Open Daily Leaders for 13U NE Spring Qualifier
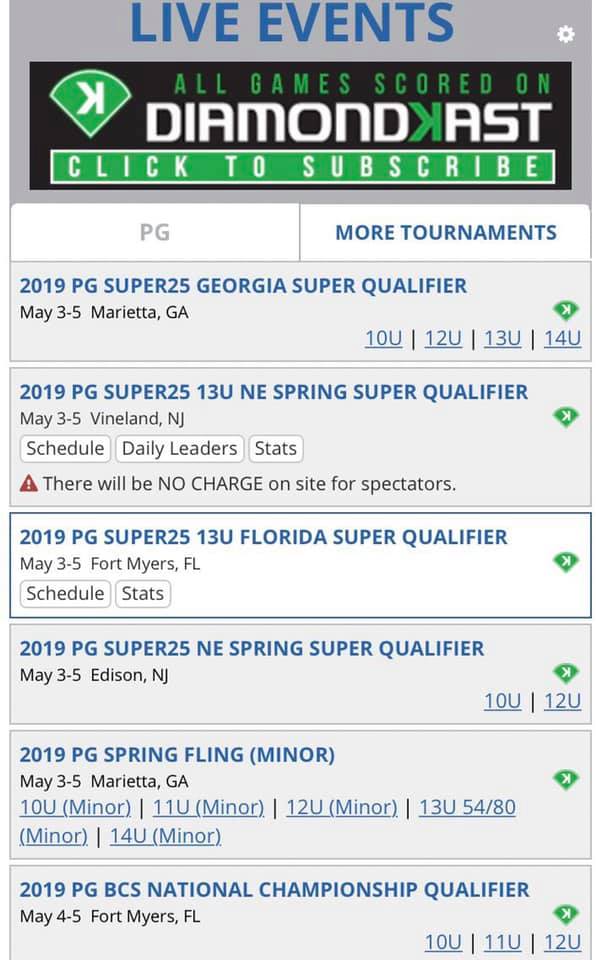Viewport: 596px width, 960px height. pyautogui.click(x=179, y=448)
